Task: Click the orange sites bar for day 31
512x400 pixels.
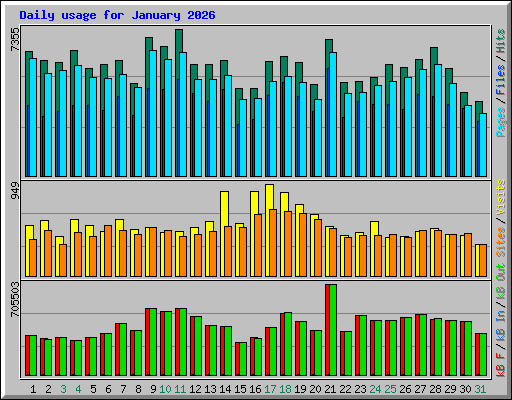Action: coord(483,261)
